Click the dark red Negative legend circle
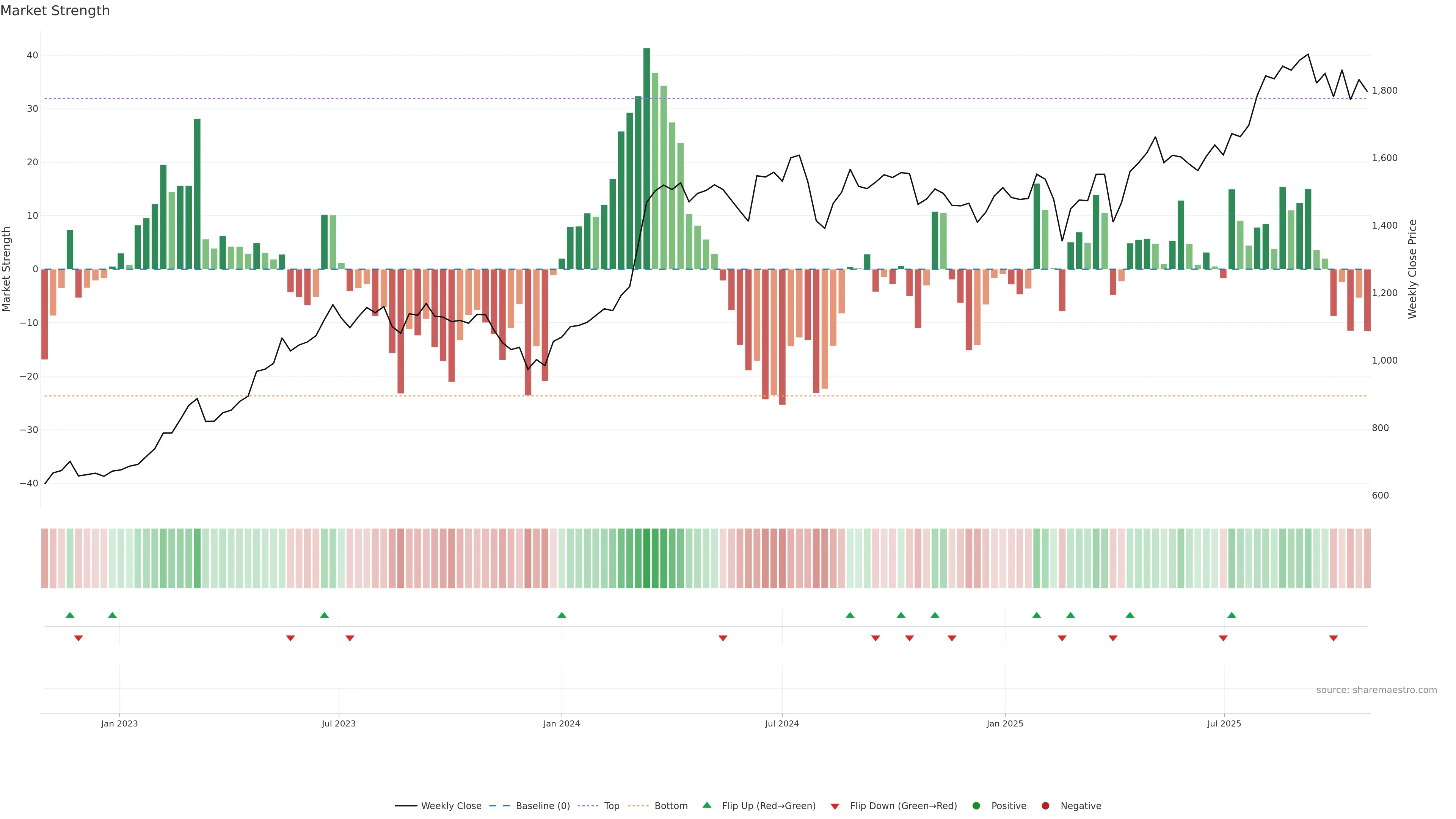Screen dimensions: 1456x819 pos(1045,805)
